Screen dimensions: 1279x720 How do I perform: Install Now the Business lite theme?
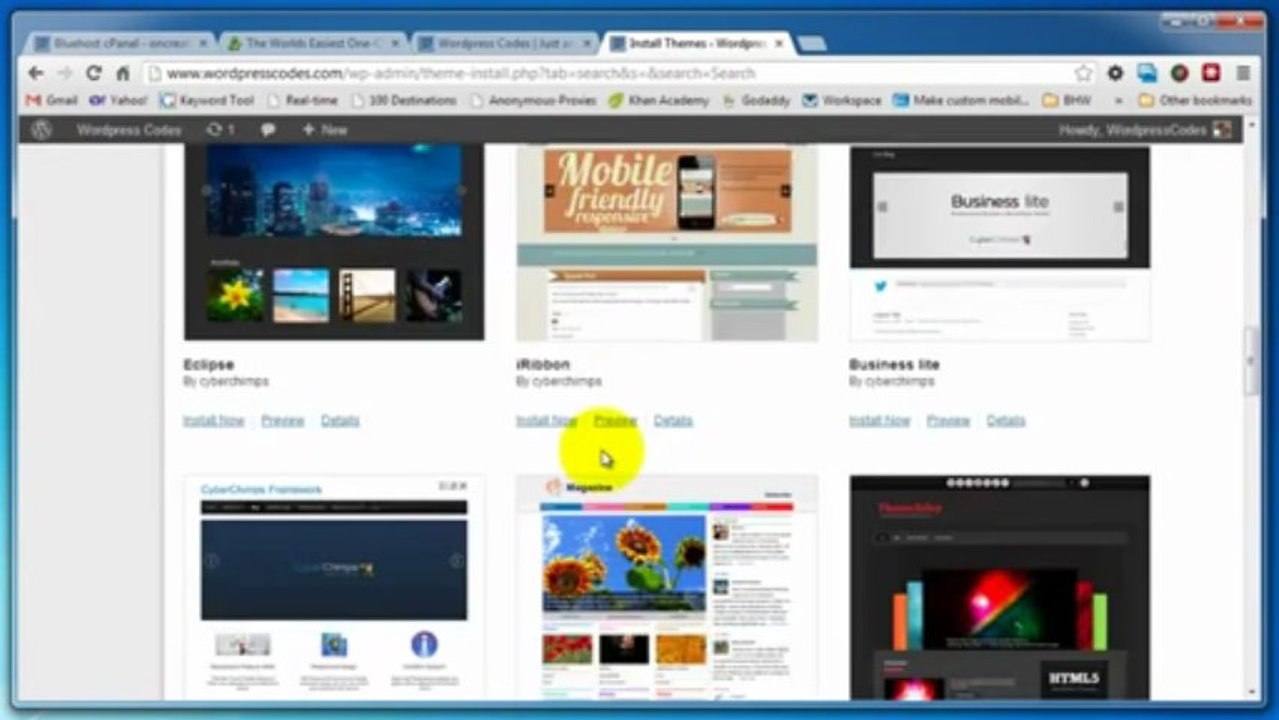880,421
